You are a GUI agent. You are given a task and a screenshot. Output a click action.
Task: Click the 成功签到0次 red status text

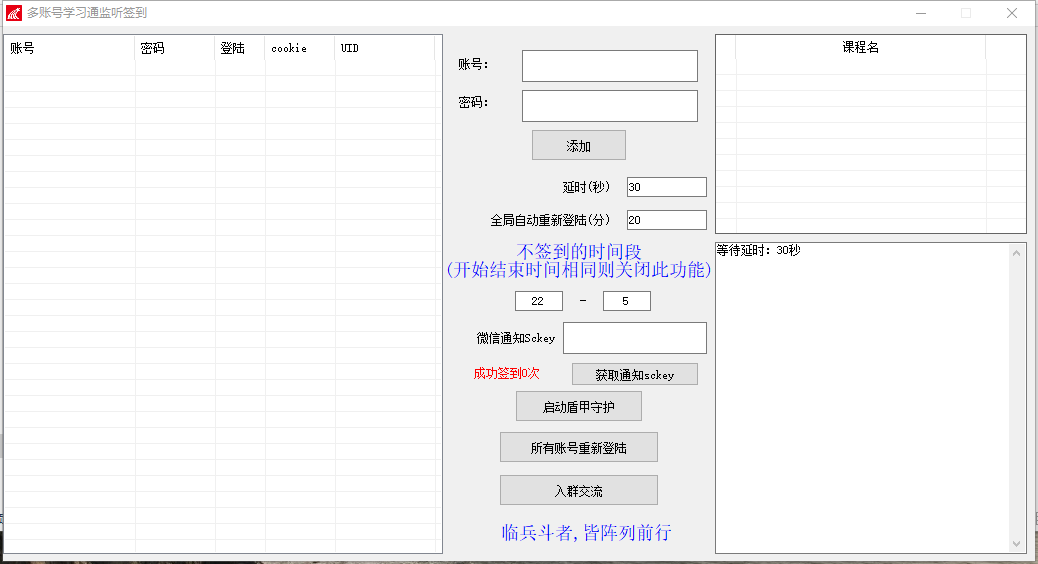coord(506,373)
